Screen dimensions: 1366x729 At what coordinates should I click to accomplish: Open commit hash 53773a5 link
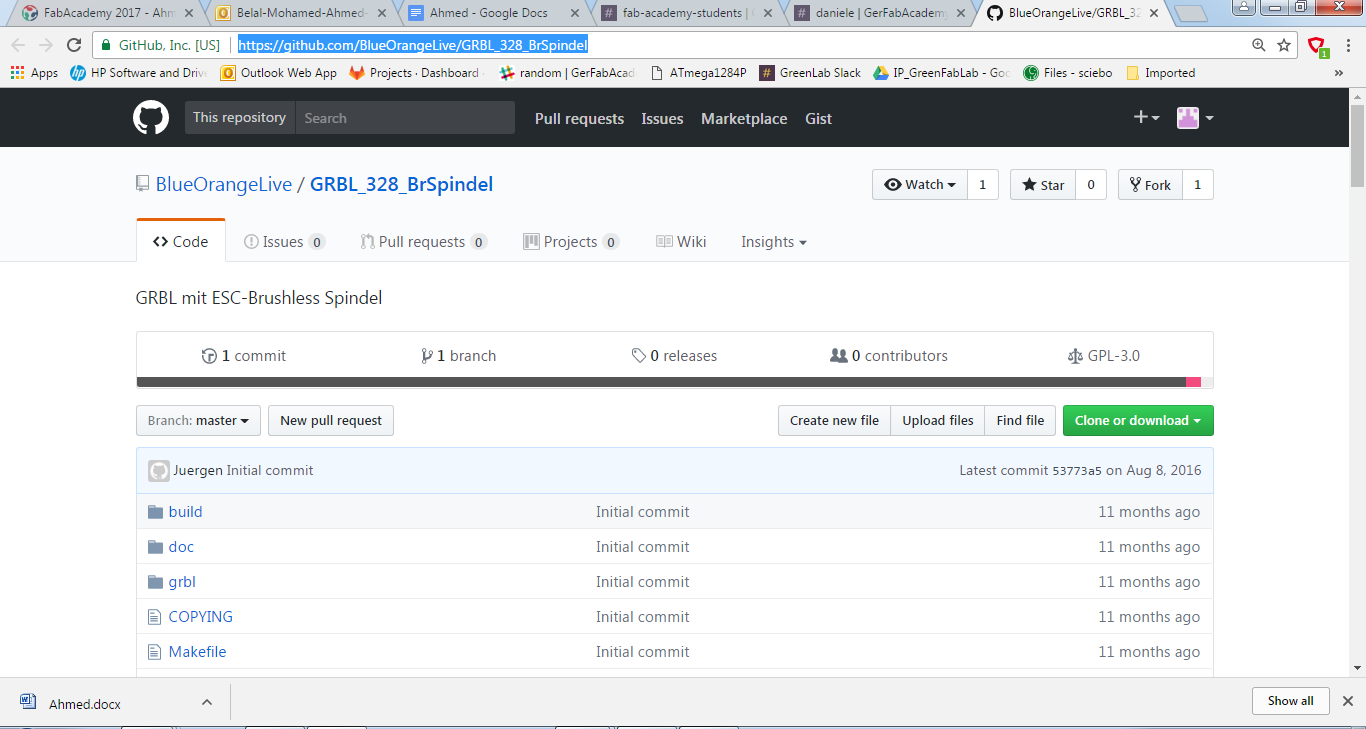point(1077,471)
